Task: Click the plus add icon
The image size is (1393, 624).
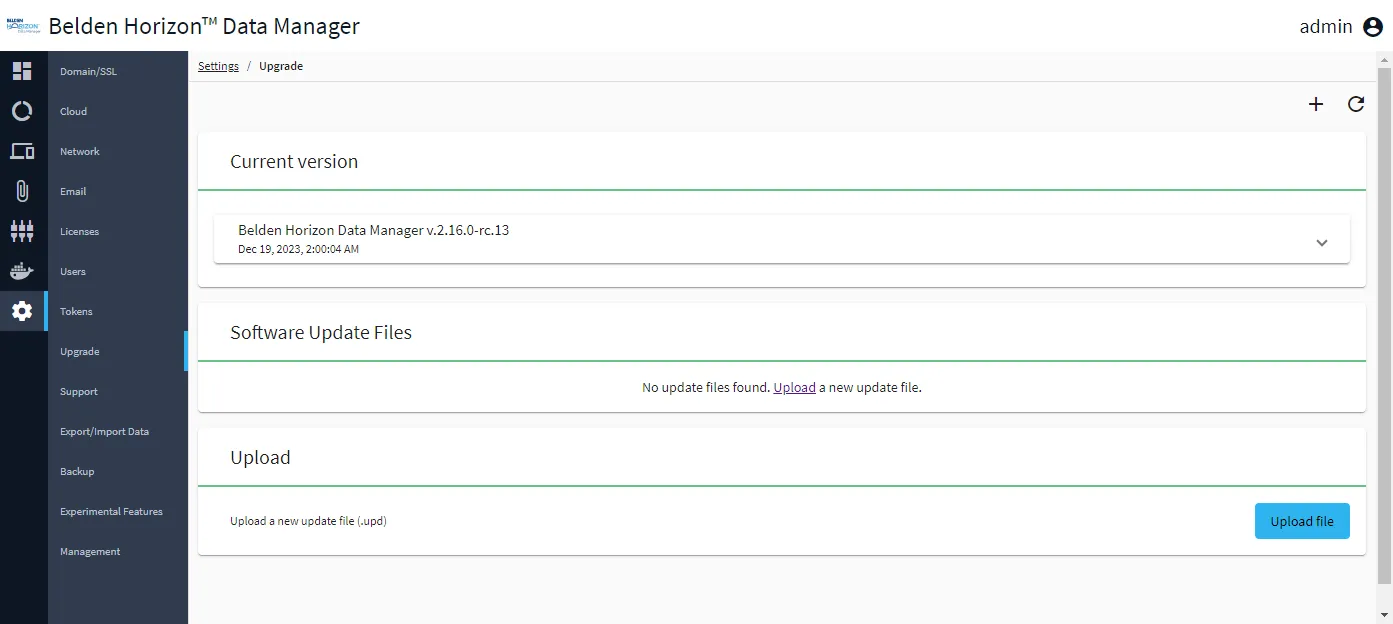Action: click(1316, 104)
